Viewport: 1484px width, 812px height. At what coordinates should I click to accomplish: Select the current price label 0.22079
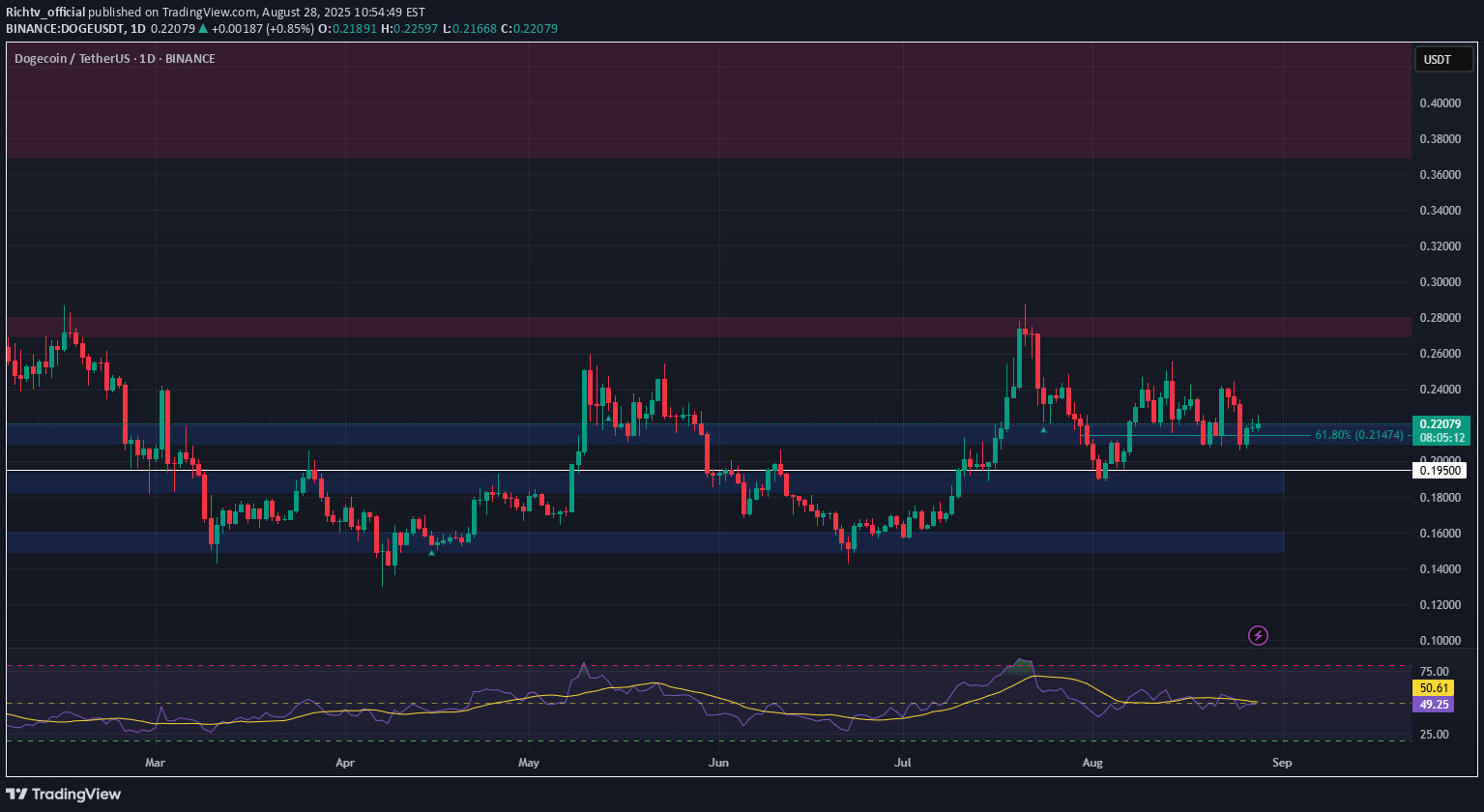[1440, 423]
